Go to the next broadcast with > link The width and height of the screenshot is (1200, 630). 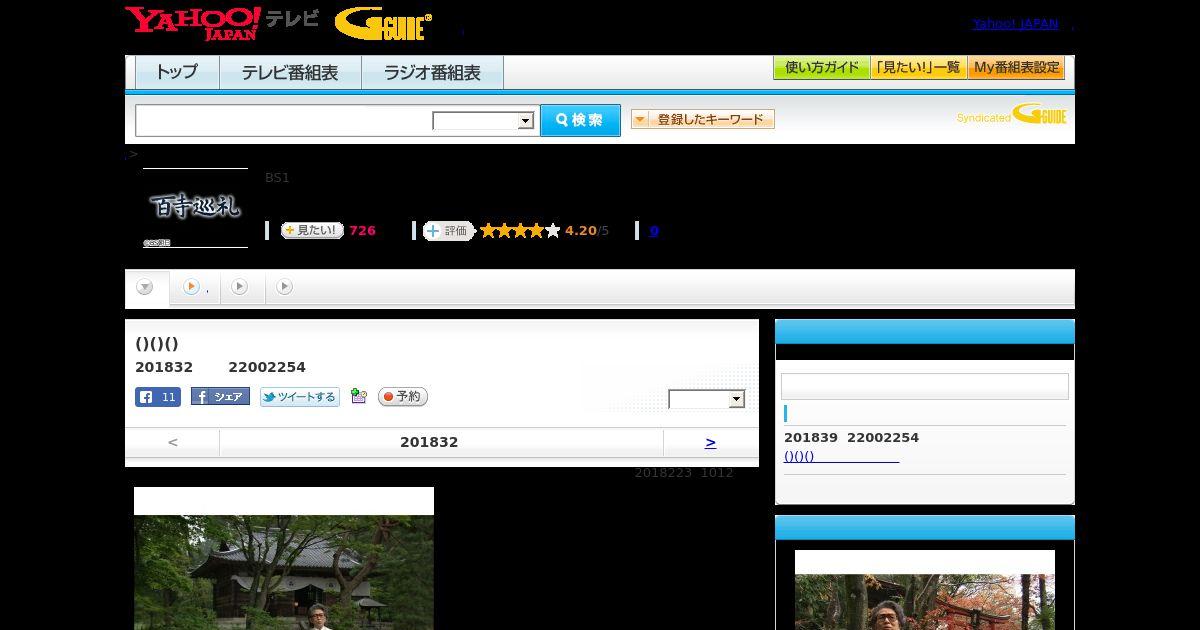(710, 442)
